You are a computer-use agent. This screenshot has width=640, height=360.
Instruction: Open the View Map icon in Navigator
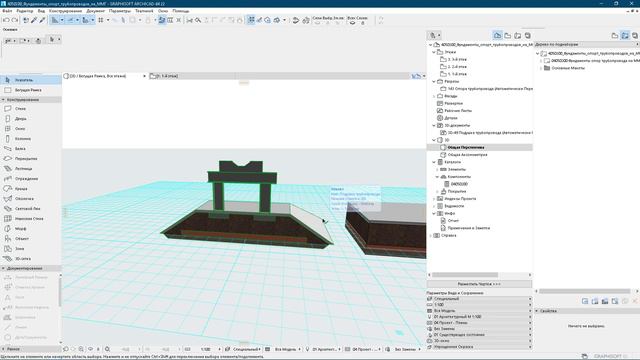507,36
